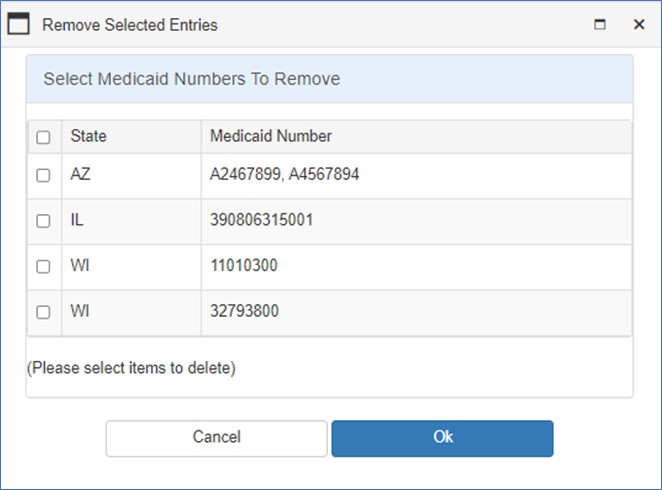This screenshot has height=490, width=662.
Task: Click the Cancel button
Action: (217, 438)
